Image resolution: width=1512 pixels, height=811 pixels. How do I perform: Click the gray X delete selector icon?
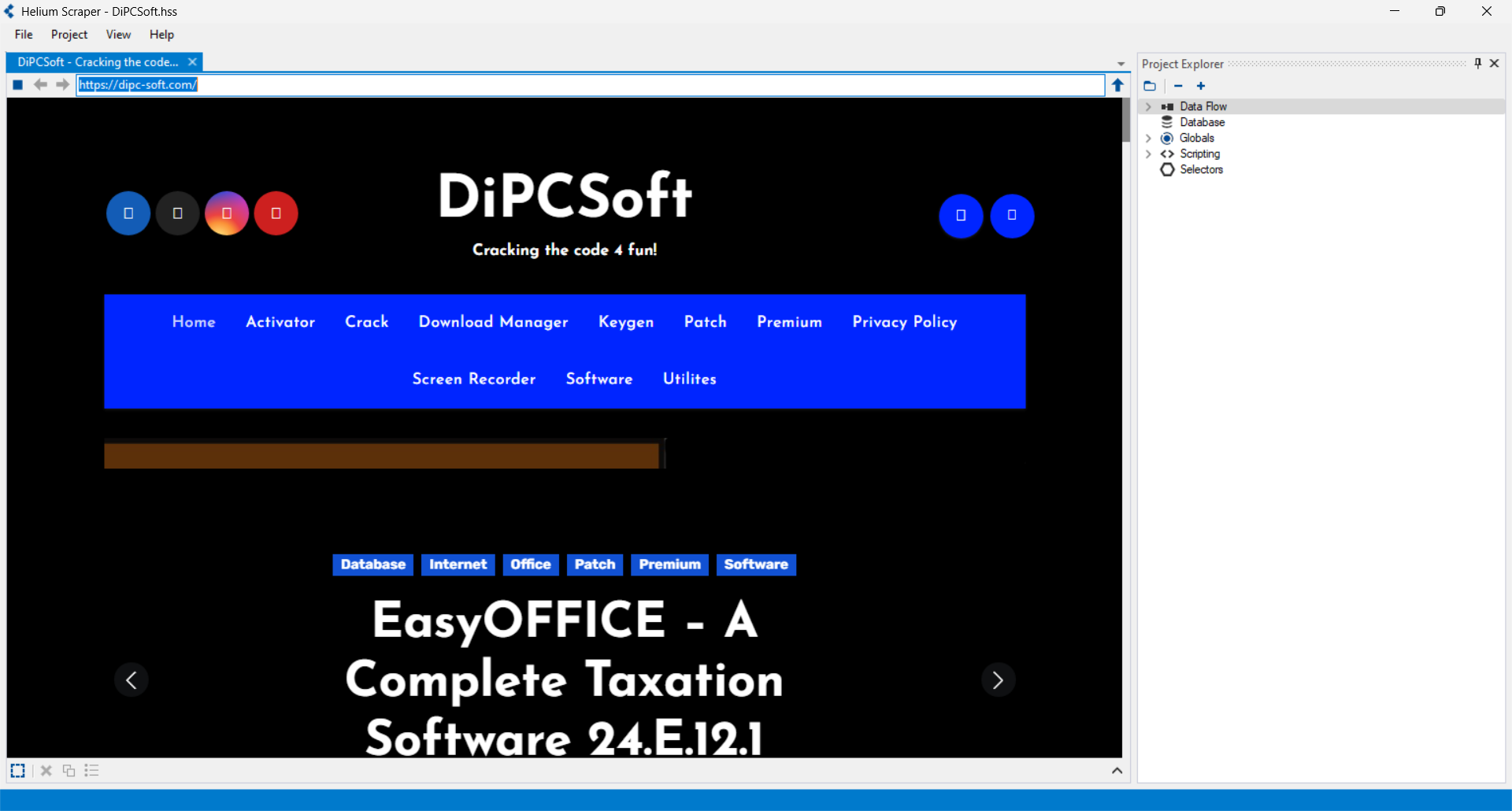coord(46,770)
